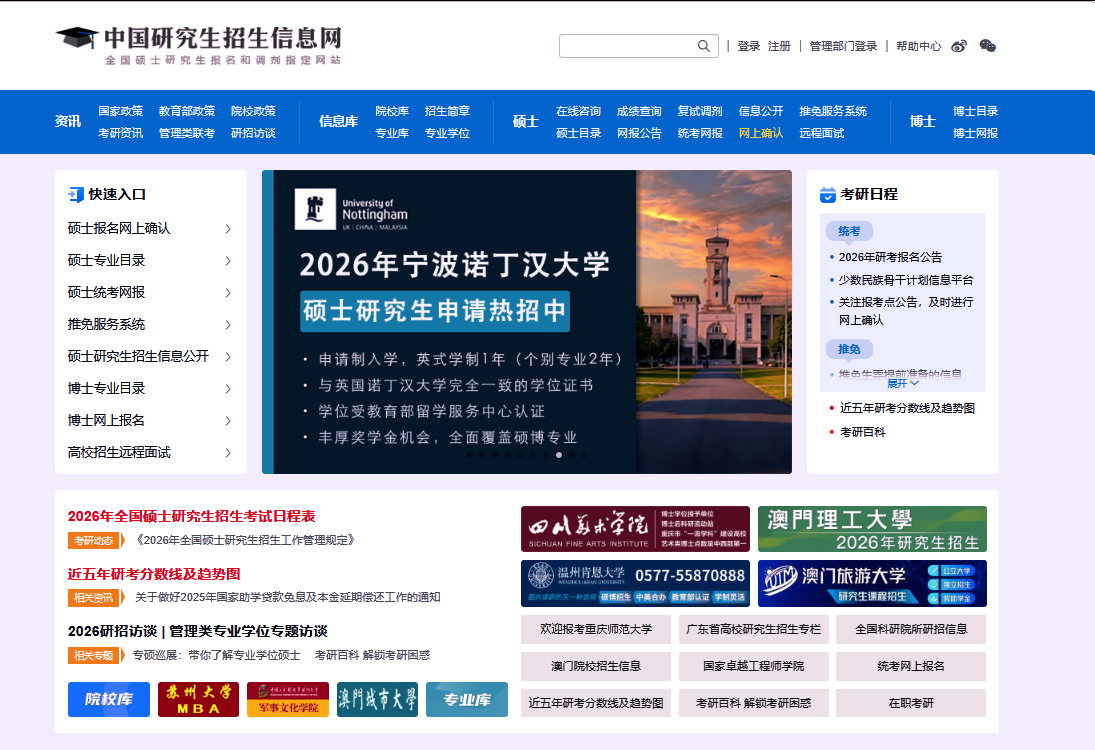Open 博士目录 in the navigation bar

pyautogui.click(x=975, y=111)
